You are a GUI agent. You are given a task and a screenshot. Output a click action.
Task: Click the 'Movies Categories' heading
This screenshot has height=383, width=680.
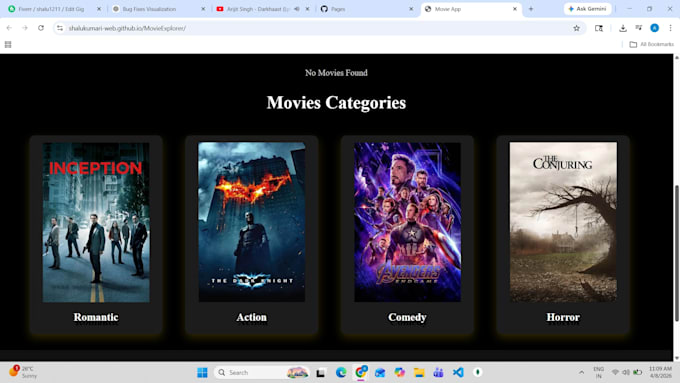tap(336, 103)
